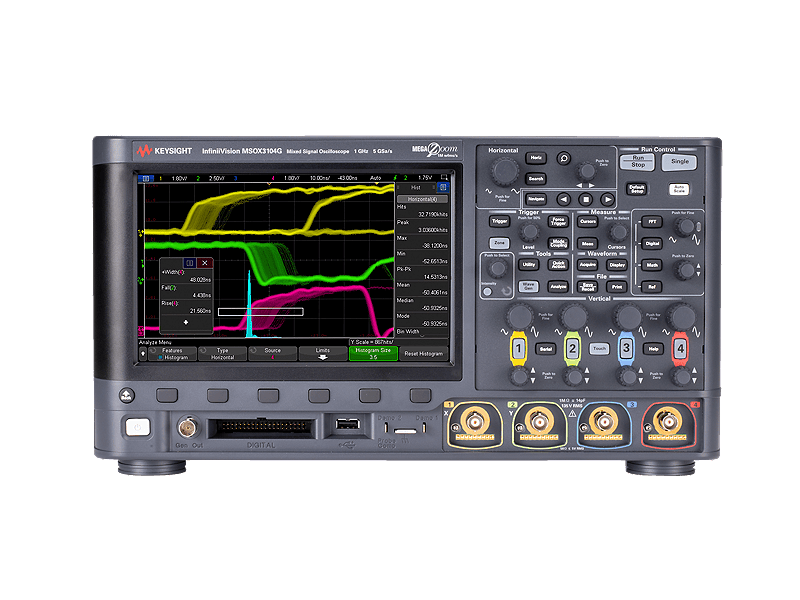Tap the Navigate key
The height and width of the screenshot is (600, 800).
click(x=536, y=199)
